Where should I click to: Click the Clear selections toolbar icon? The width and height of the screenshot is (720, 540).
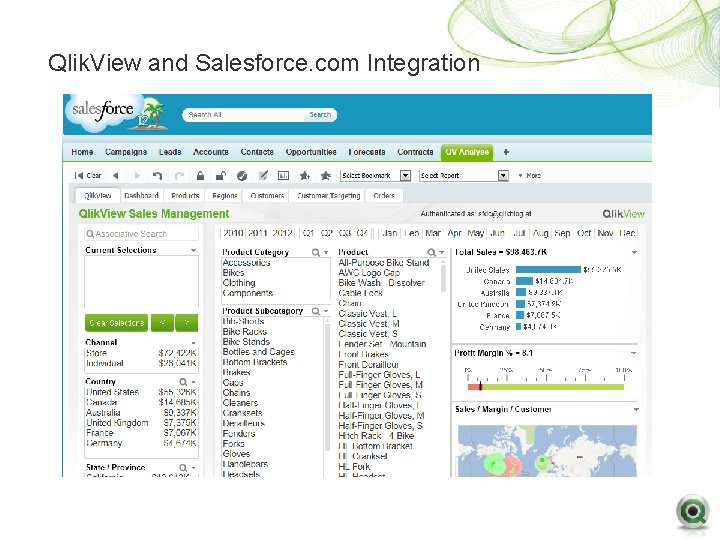coord(88,175)
